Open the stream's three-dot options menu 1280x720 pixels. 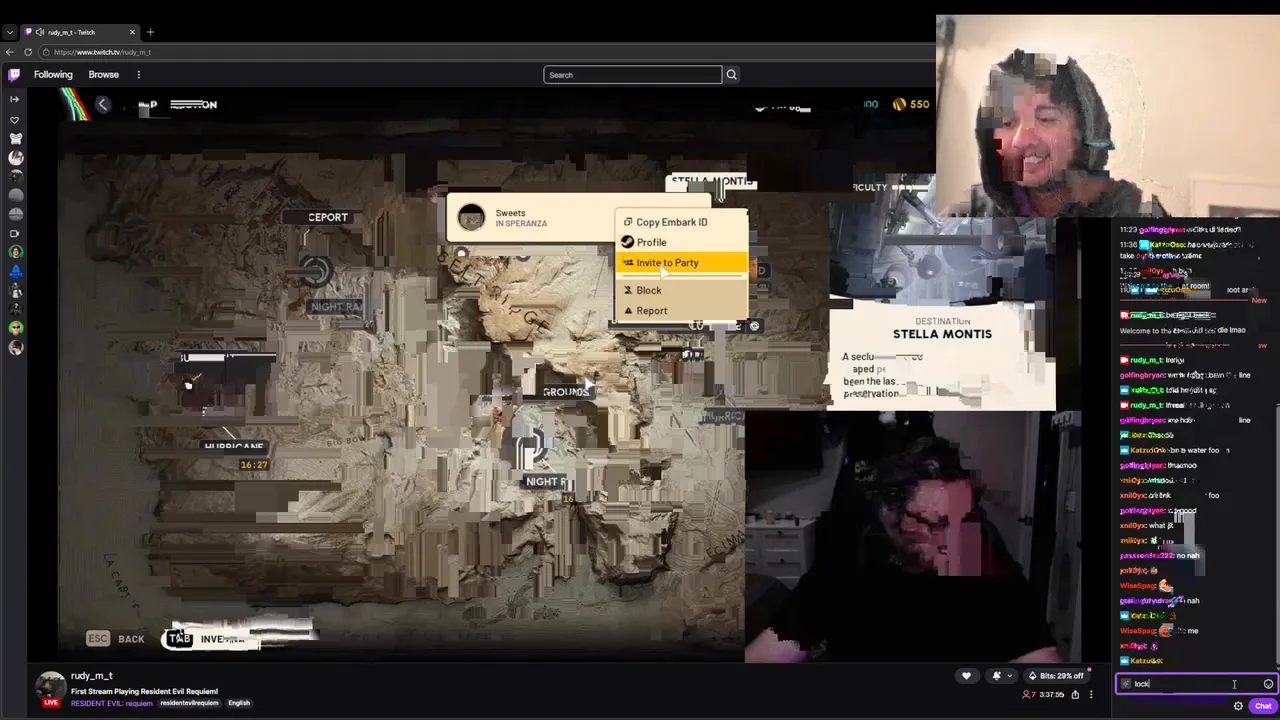coord(1091,695)
